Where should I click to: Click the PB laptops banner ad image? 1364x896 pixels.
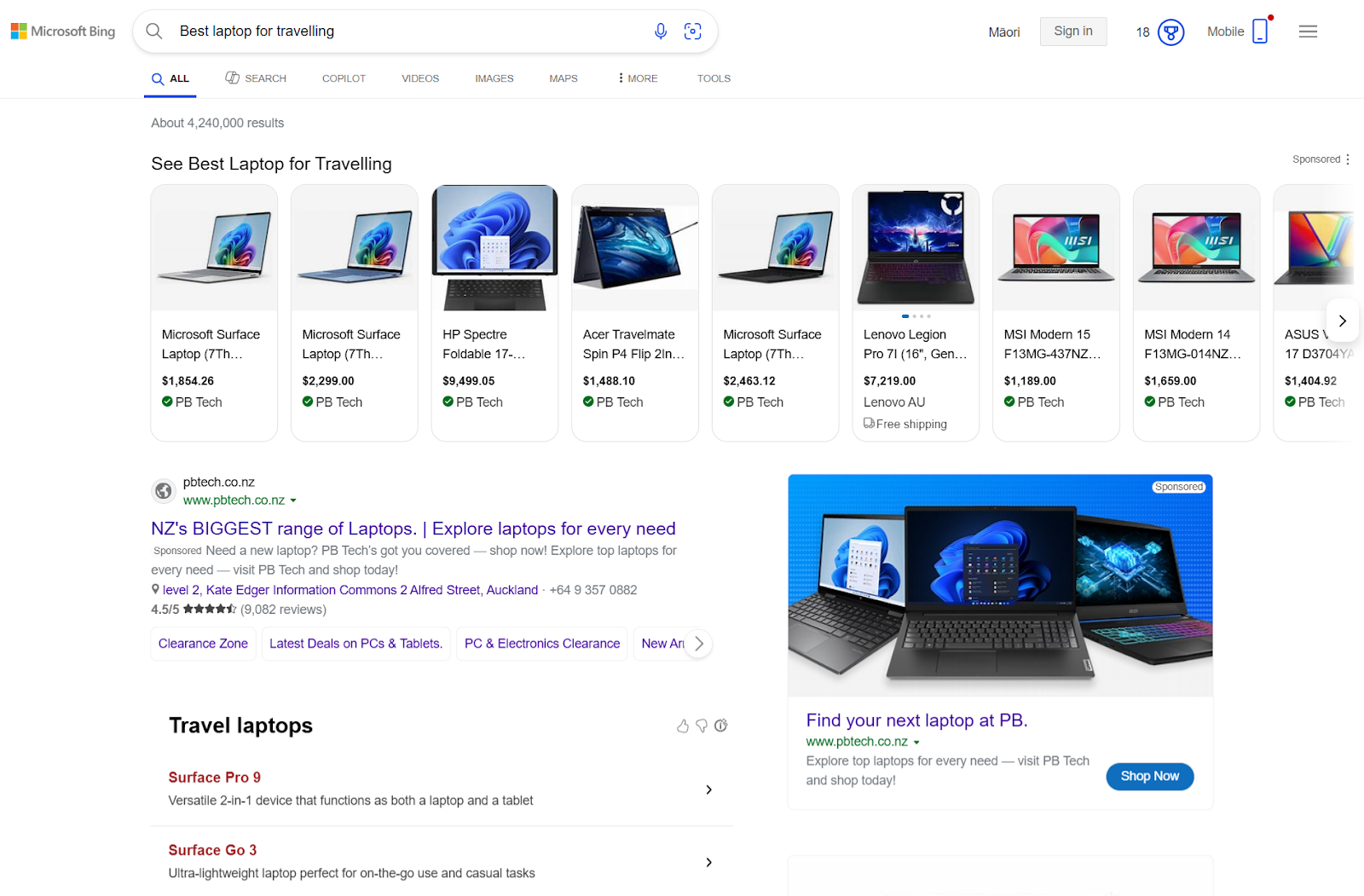point(1000,586)
